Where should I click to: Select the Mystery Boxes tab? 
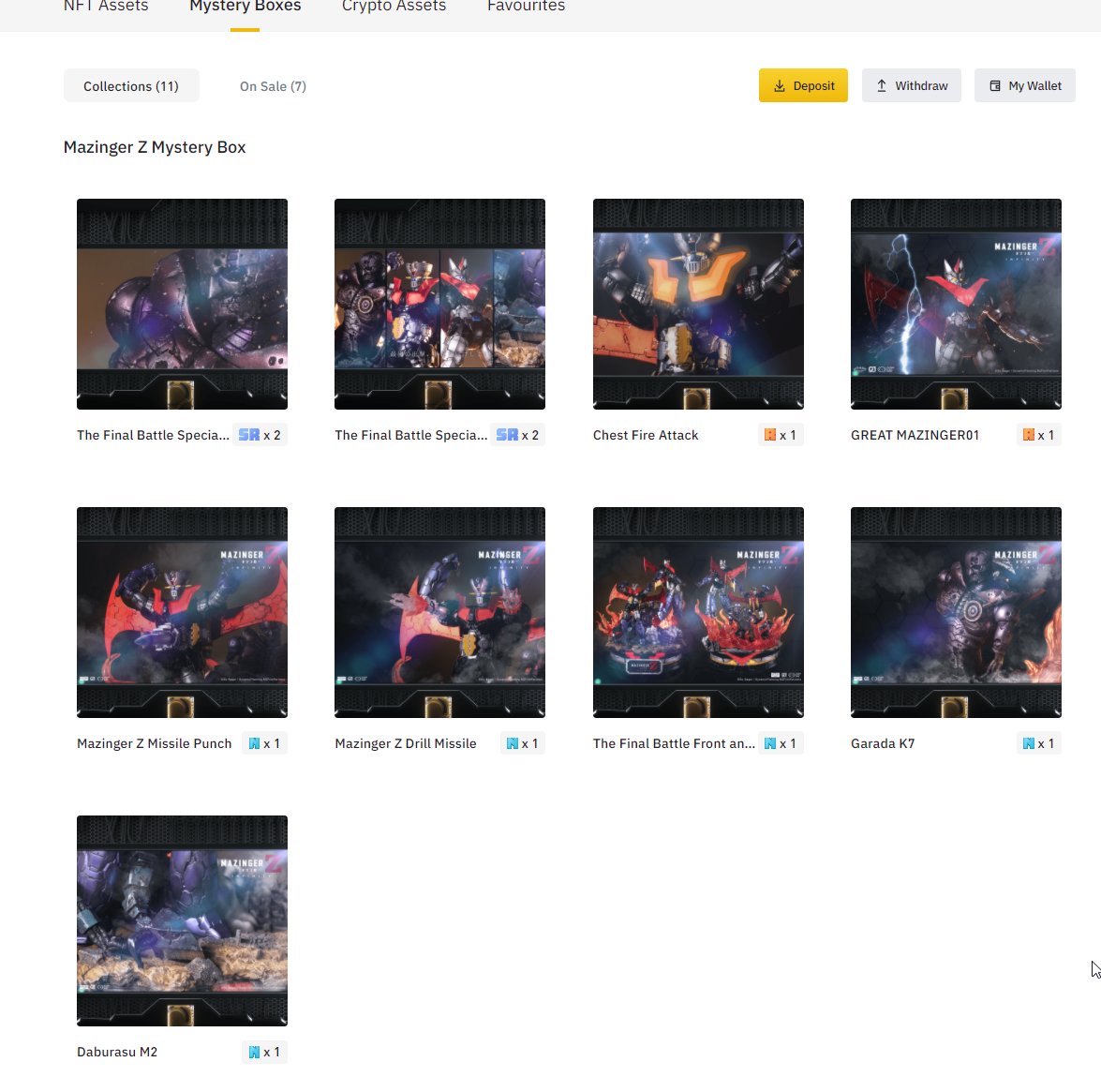(245, 7)
